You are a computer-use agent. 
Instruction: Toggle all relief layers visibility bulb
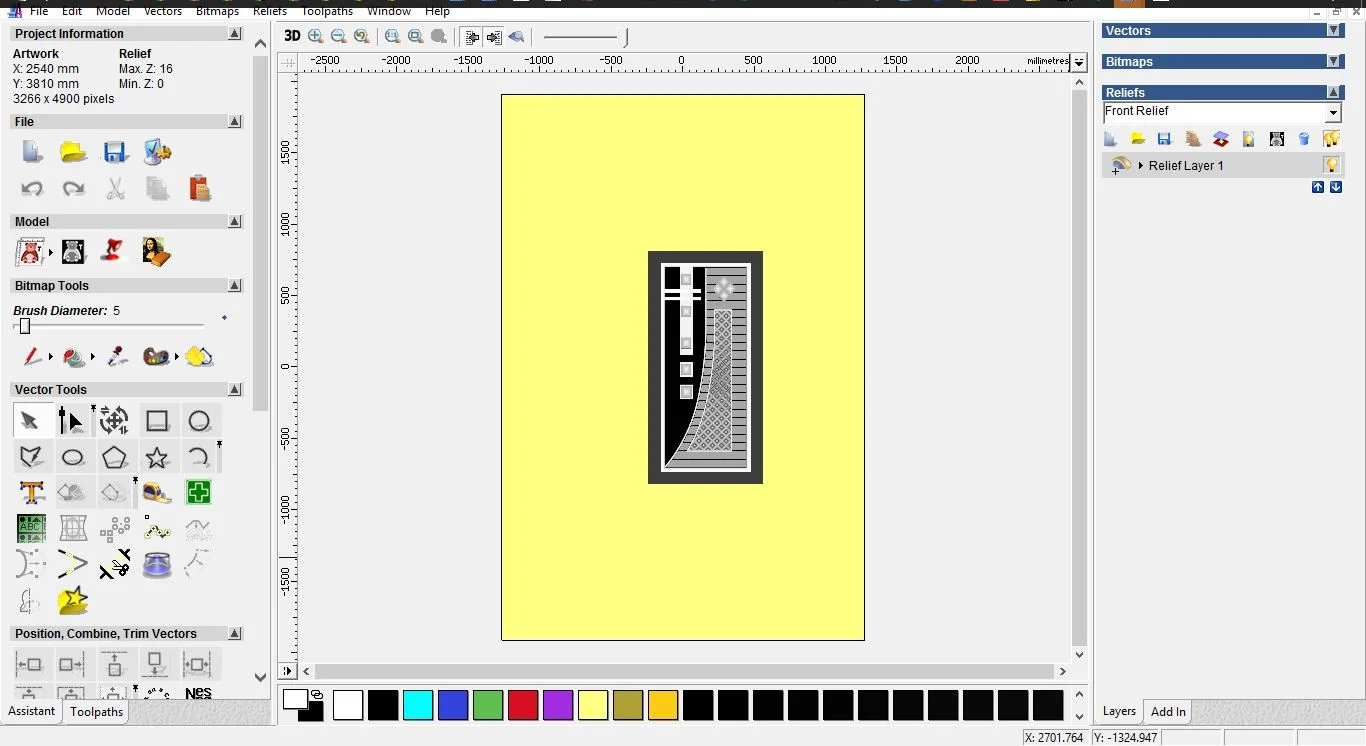pyautogui.click(x=1331, y=139)
